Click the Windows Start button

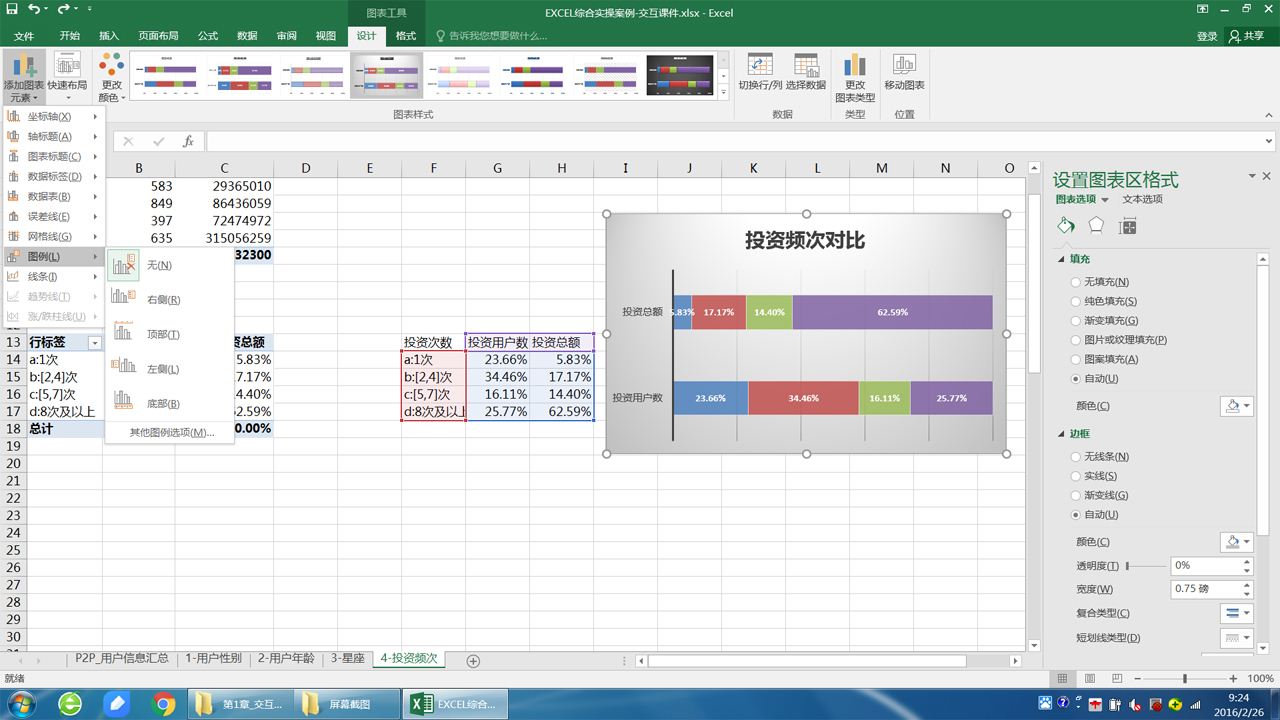23,704
